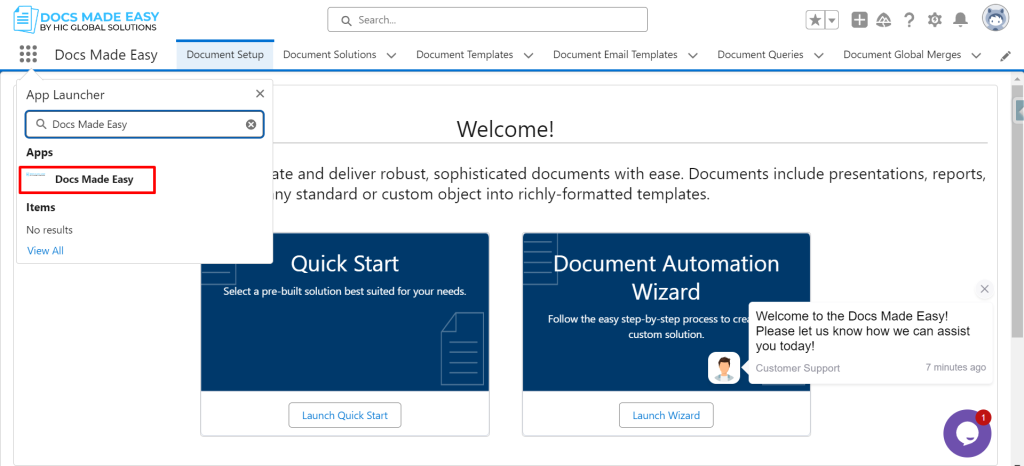Viewport: 1024px width, 466px height.
Task: Open the Trailhead guidance icon
Action: click(x=884, y=20)
